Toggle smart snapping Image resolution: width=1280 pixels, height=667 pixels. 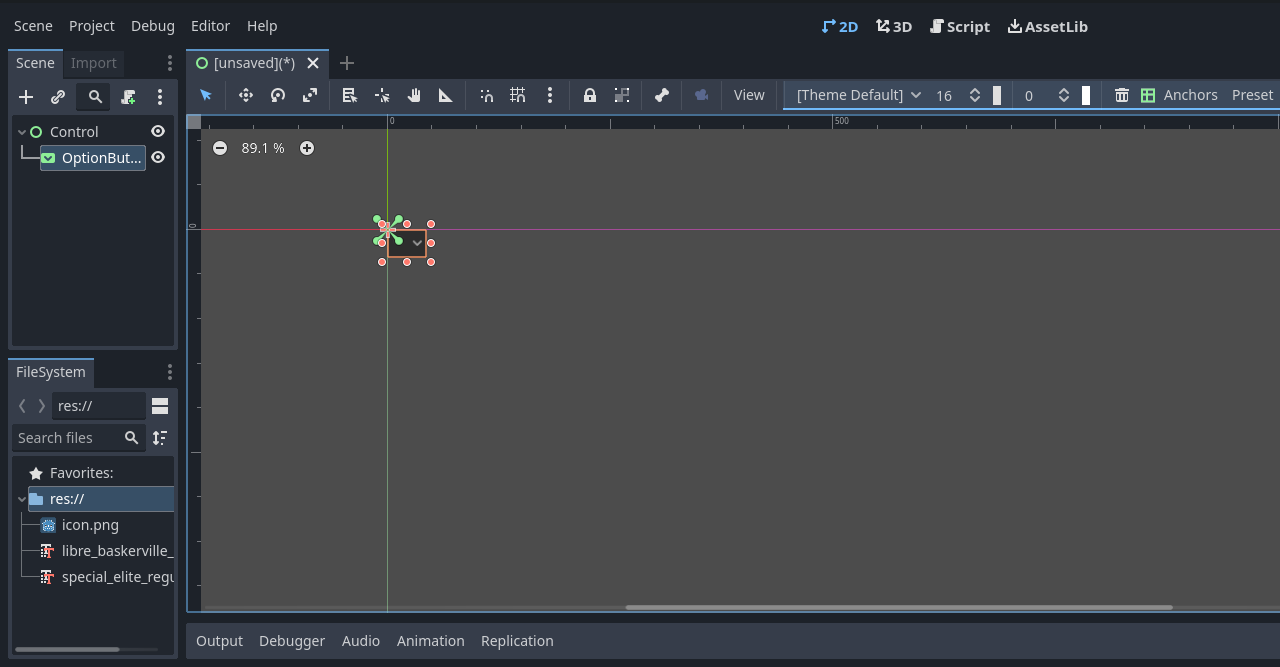tap(486, 95)
